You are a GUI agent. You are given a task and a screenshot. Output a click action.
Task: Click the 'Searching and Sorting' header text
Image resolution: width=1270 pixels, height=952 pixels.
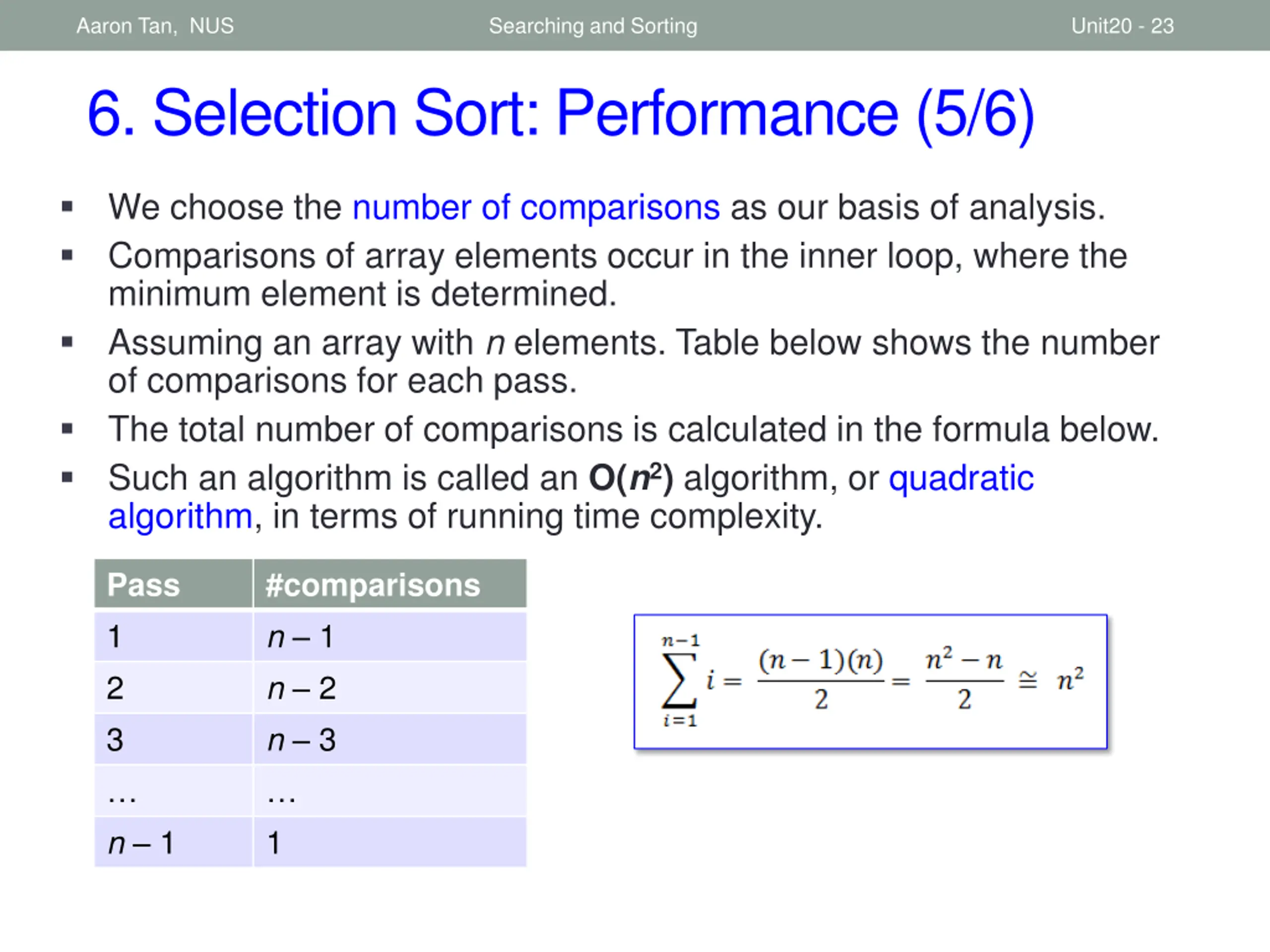click(x=593, y=26)
